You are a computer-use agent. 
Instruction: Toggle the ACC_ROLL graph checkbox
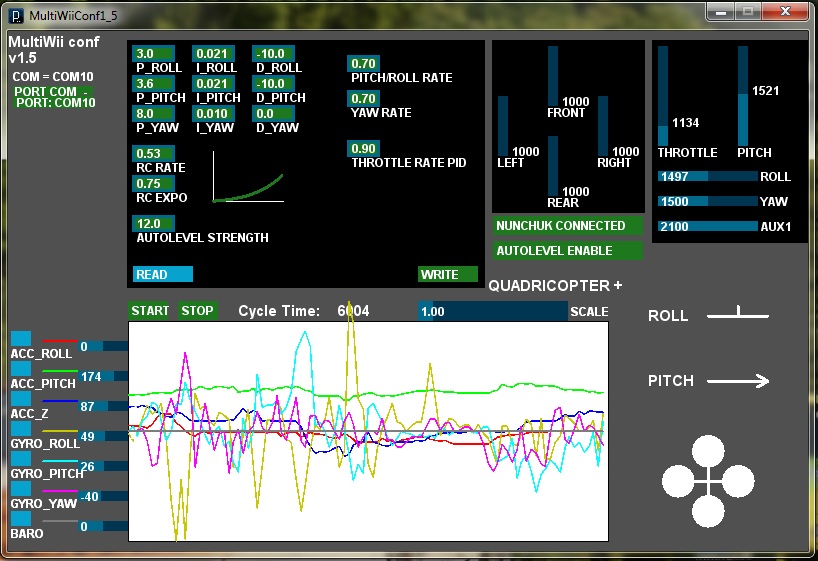pos(21,338)
